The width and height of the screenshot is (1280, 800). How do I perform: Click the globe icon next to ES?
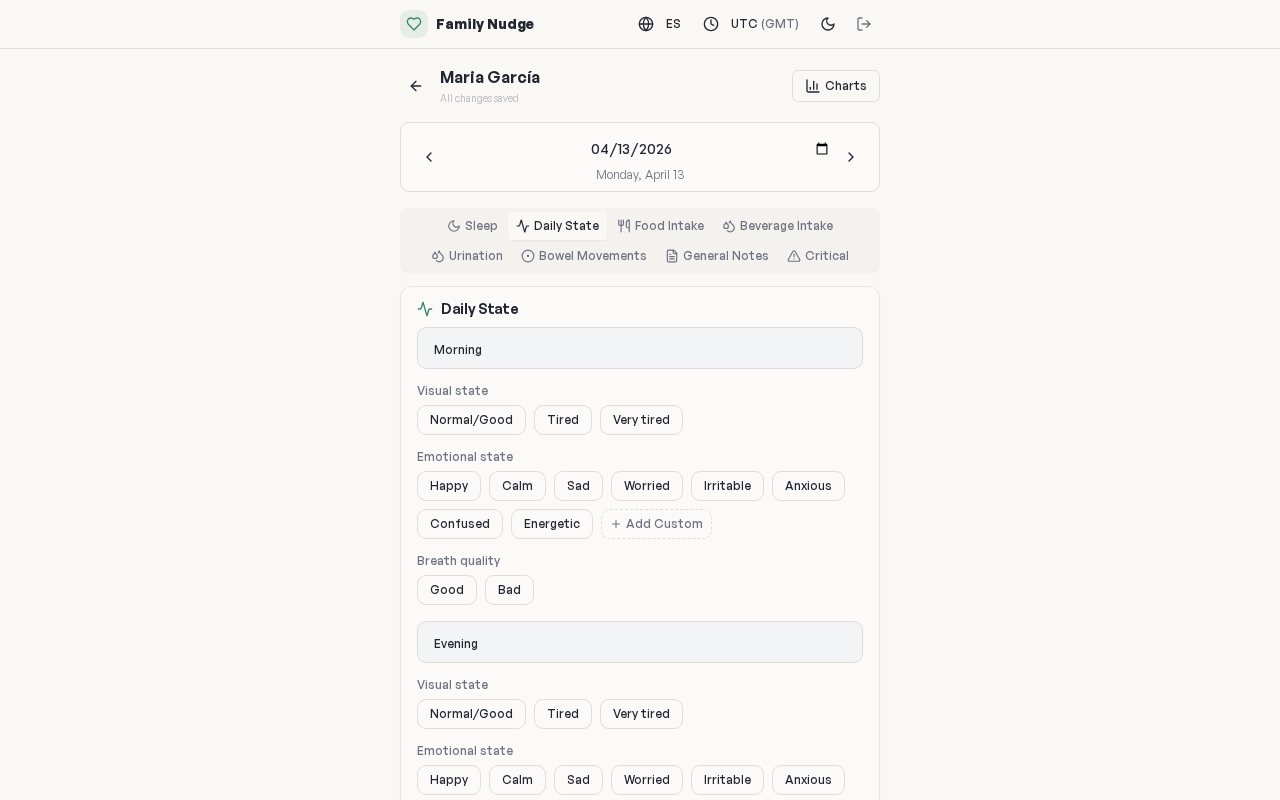[647, 24]
